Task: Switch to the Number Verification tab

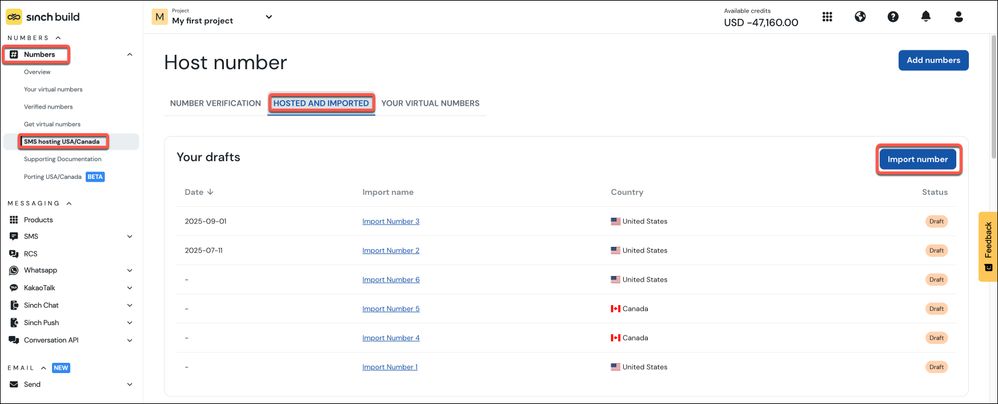Action: 215,103
